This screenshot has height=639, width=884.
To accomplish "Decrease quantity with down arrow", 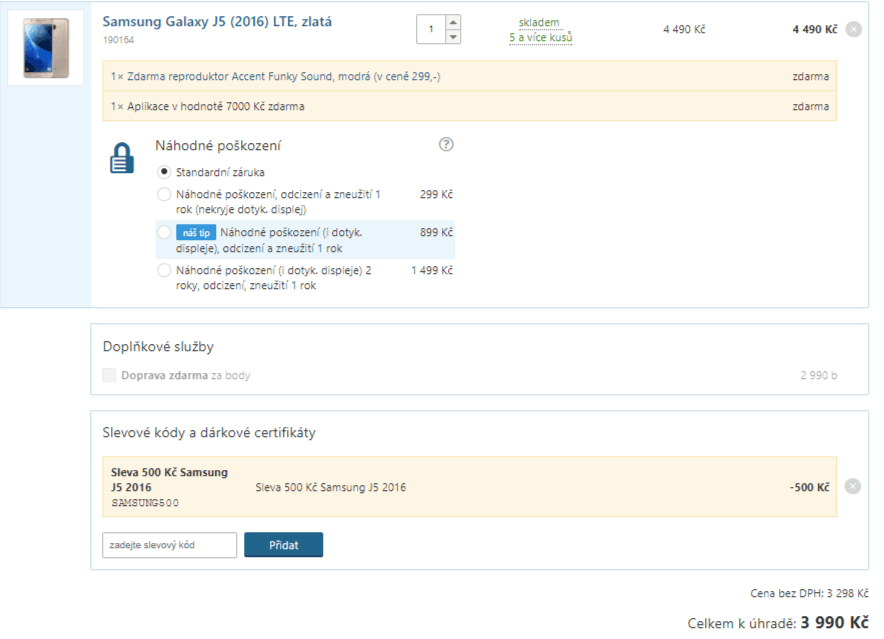I will 453,37.
